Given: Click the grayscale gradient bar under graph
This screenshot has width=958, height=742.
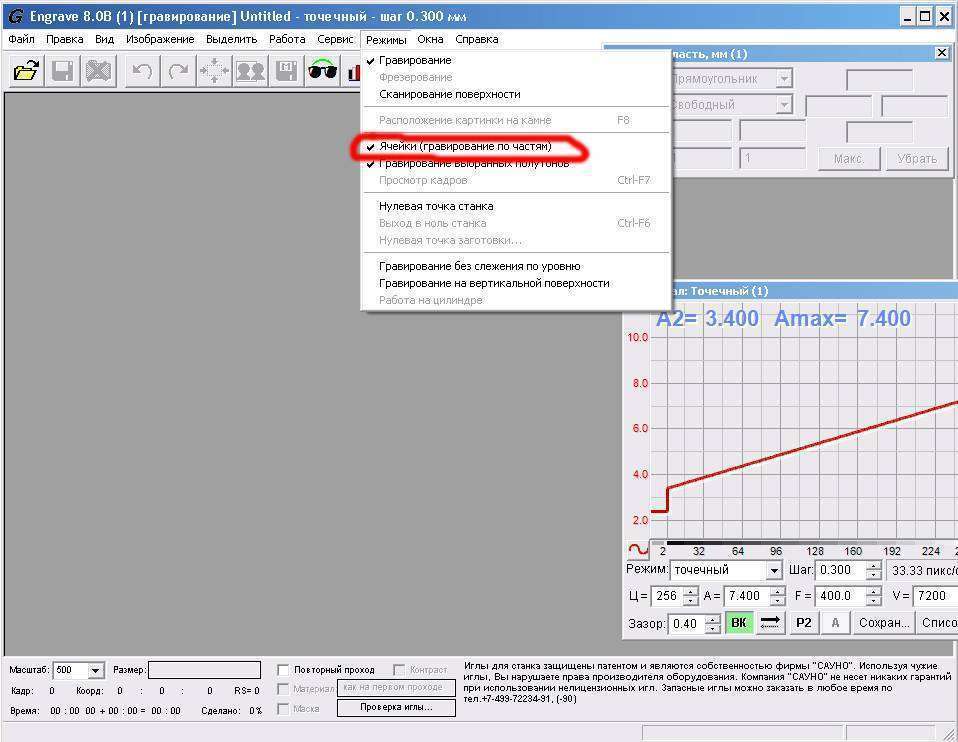Looking at the screenshot, I should 800,543.
